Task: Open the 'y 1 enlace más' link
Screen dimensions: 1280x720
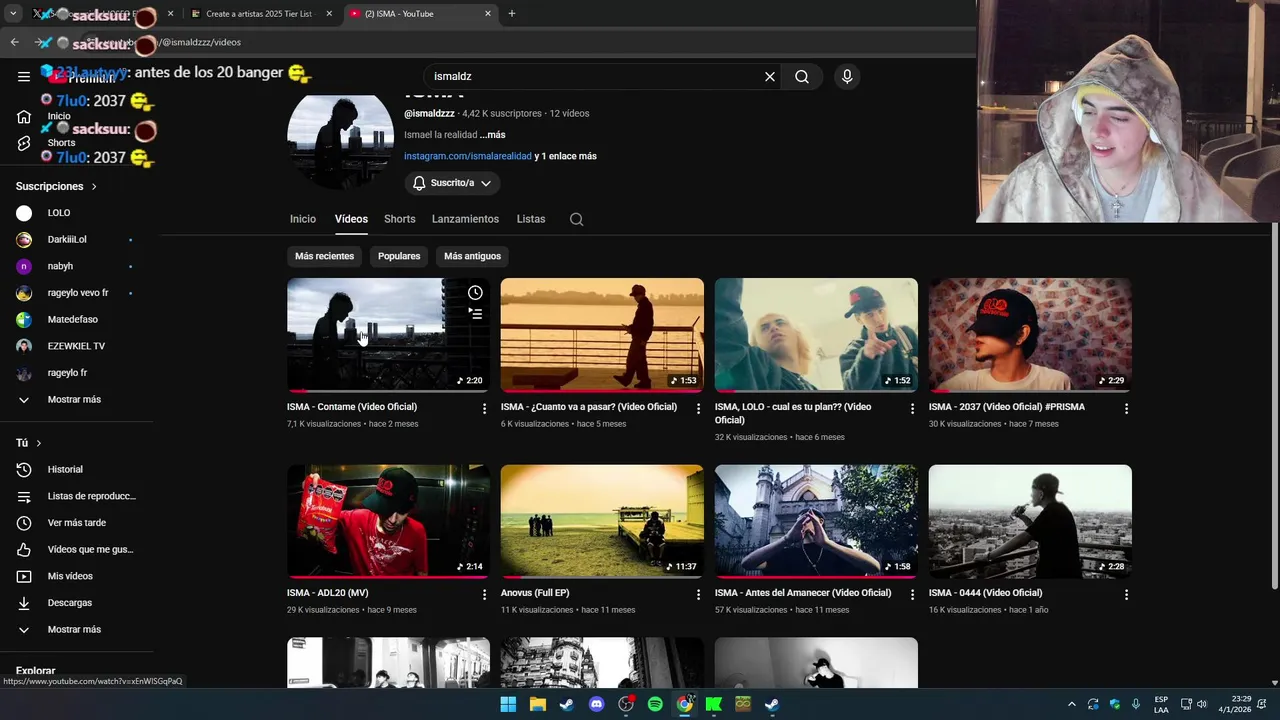Action: pos(565,156)
